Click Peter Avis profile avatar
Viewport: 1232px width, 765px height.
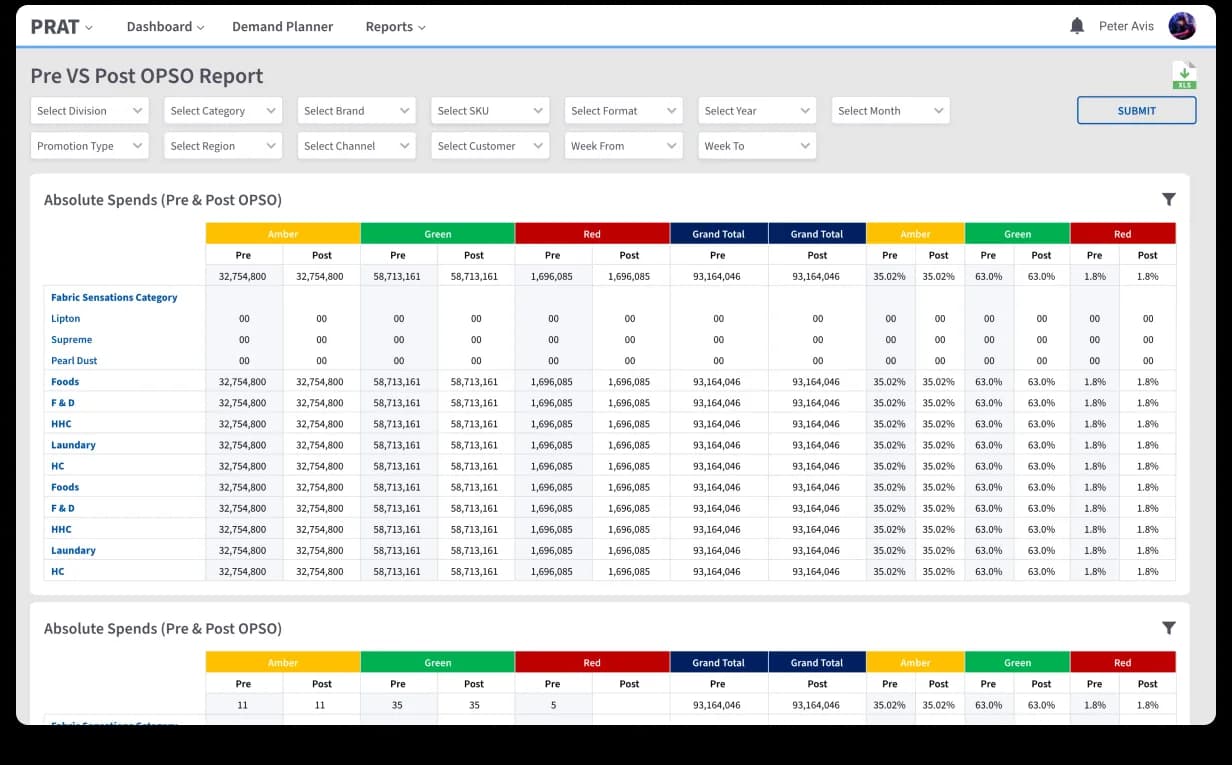[1182, 26]
